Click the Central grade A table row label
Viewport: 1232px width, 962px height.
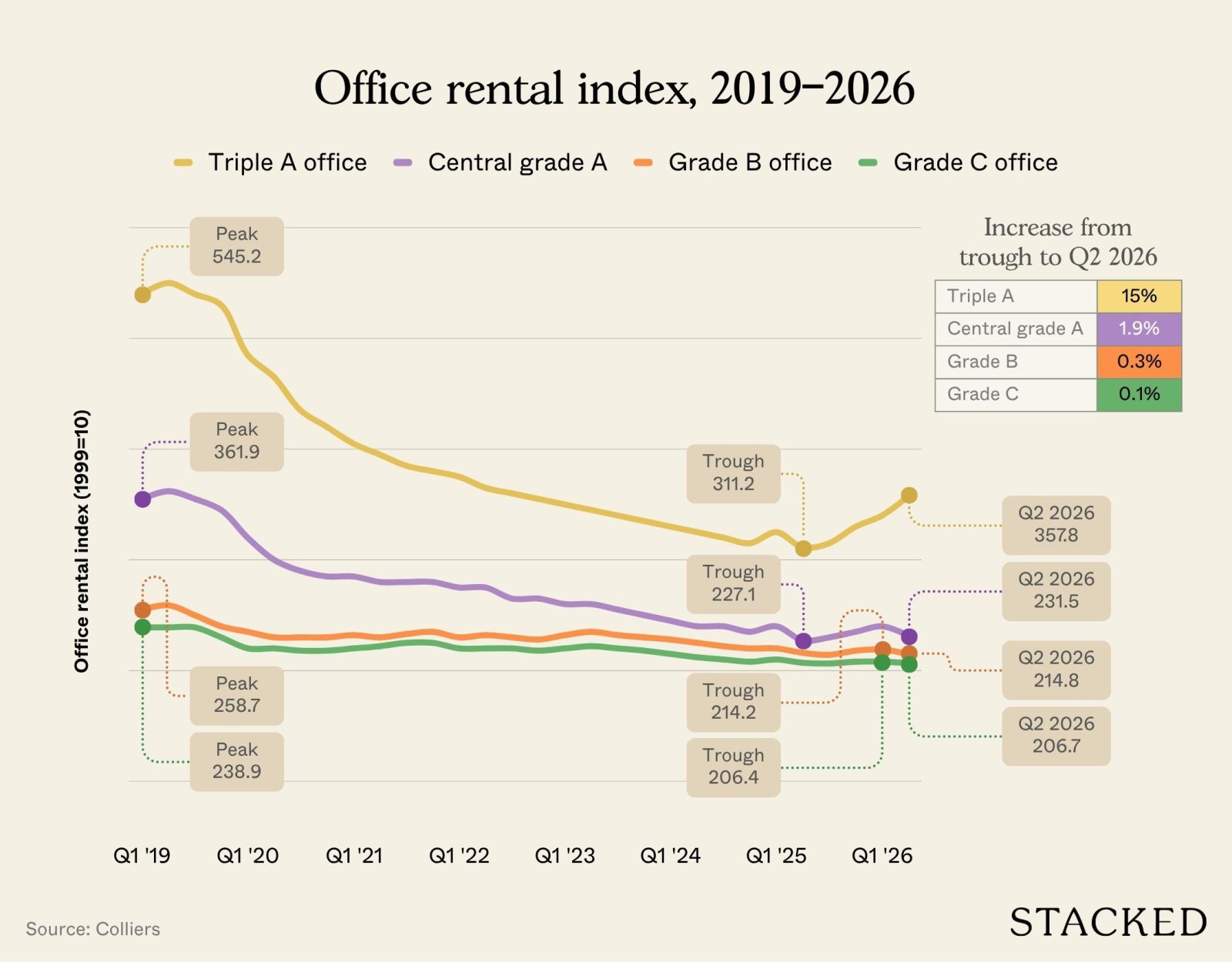coord(1015,329)
